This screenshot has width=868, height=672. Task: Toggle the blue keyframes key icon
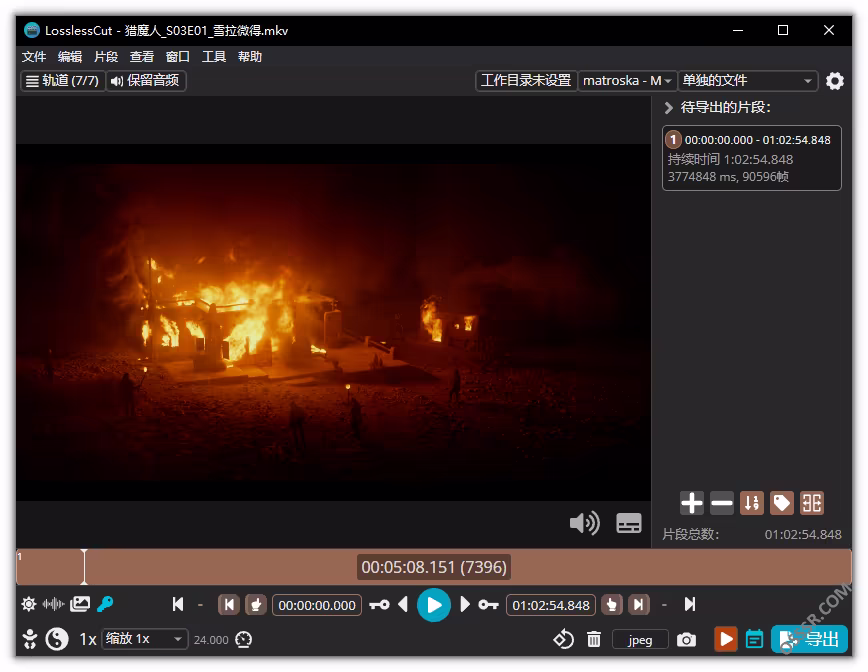(105, 604)
